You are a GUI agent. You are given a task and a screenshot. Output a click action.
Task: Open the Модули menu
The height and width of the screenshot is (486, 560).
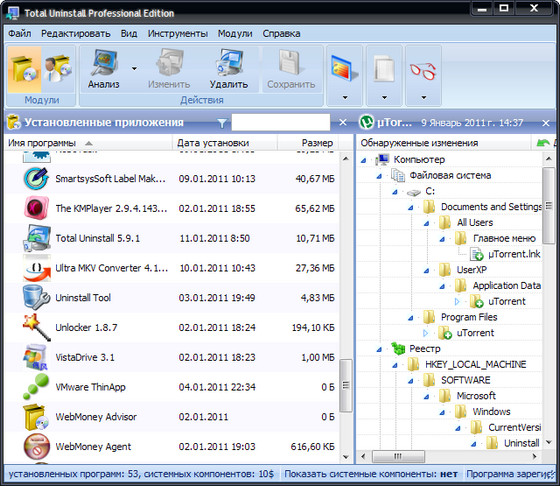[235, 34]
